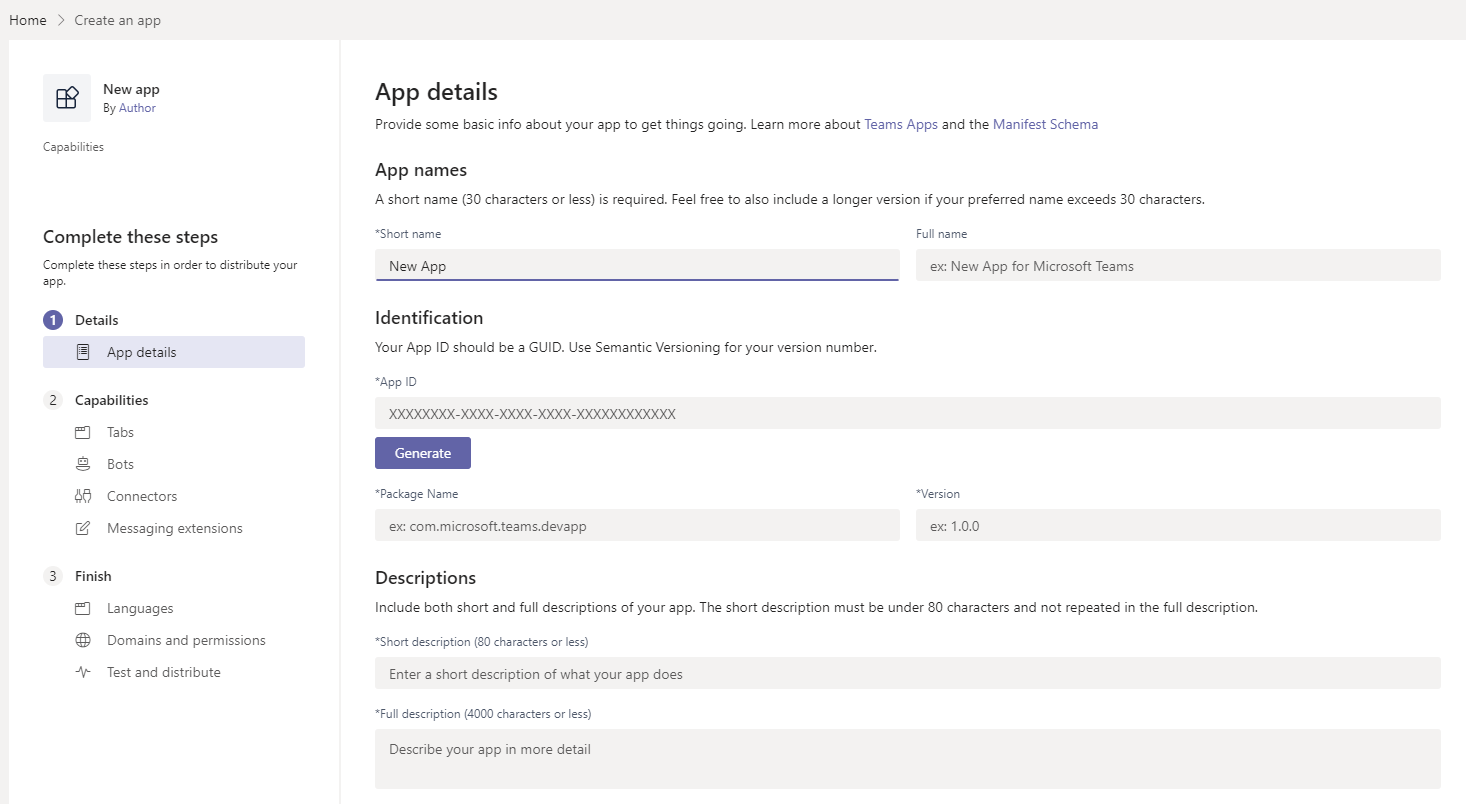Follow the Teams Apps link

tap(901, 125)
